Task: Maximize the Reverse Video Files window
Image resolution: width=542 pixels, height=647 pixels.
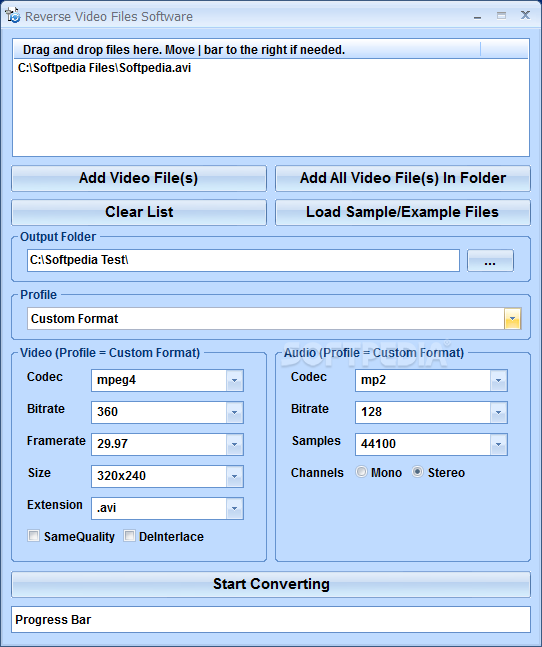Action: pyautogui.click(x=502, y=16)
